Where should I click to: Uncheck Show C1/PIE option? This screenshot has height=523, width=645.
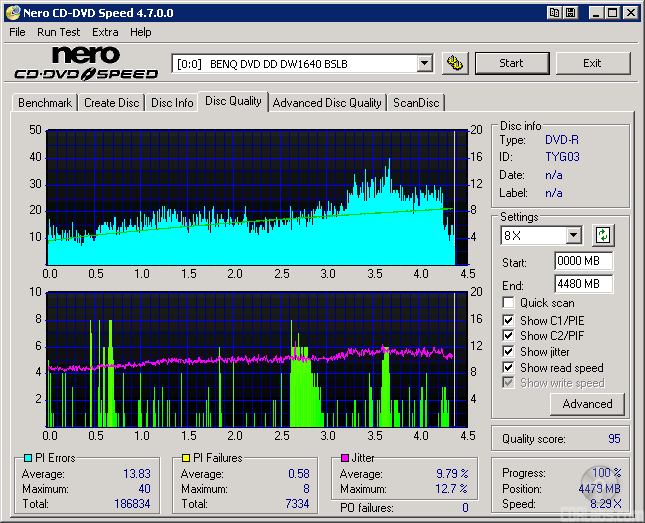(x=509, y=320)
